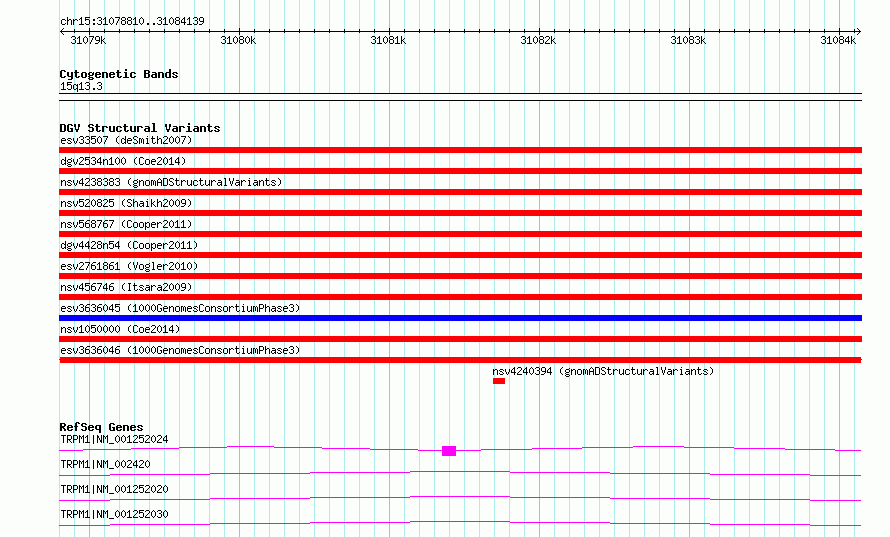Click red bar under dgv4428n54
890x537 pixels.
[460, 255]
